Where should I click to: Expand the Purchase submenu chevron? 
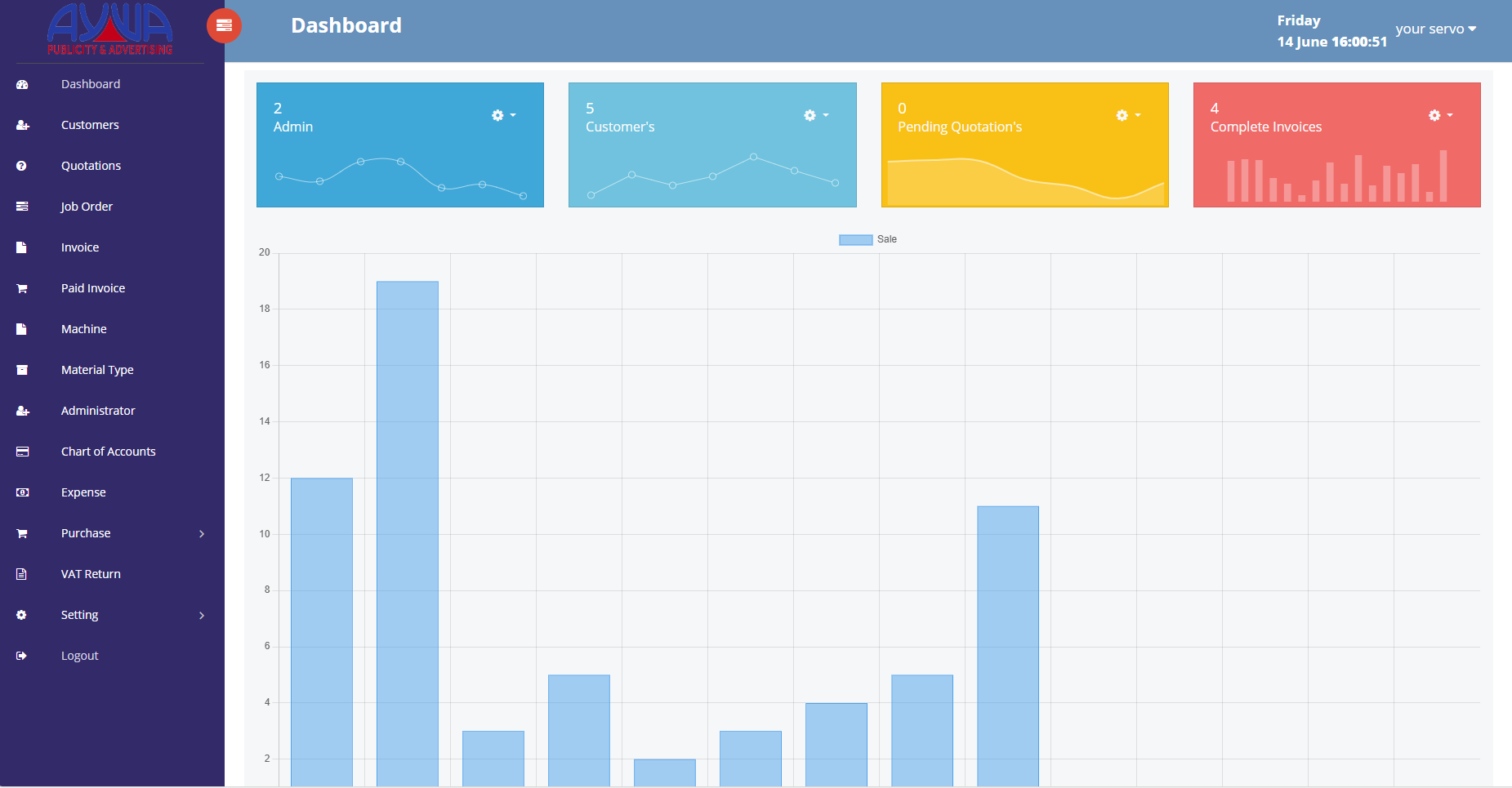point(202,533)
